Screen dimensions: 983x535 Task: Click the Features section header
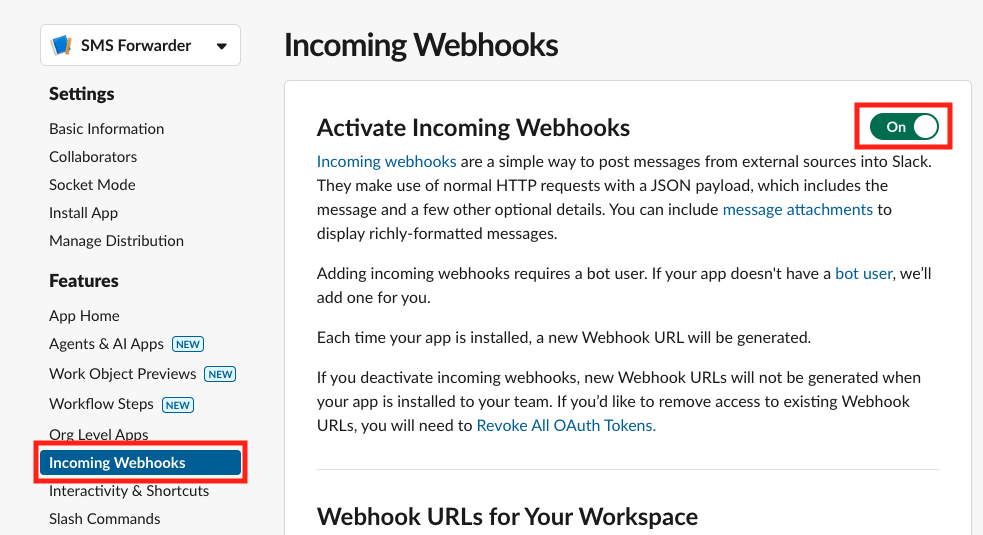click(x=83, y=281)
